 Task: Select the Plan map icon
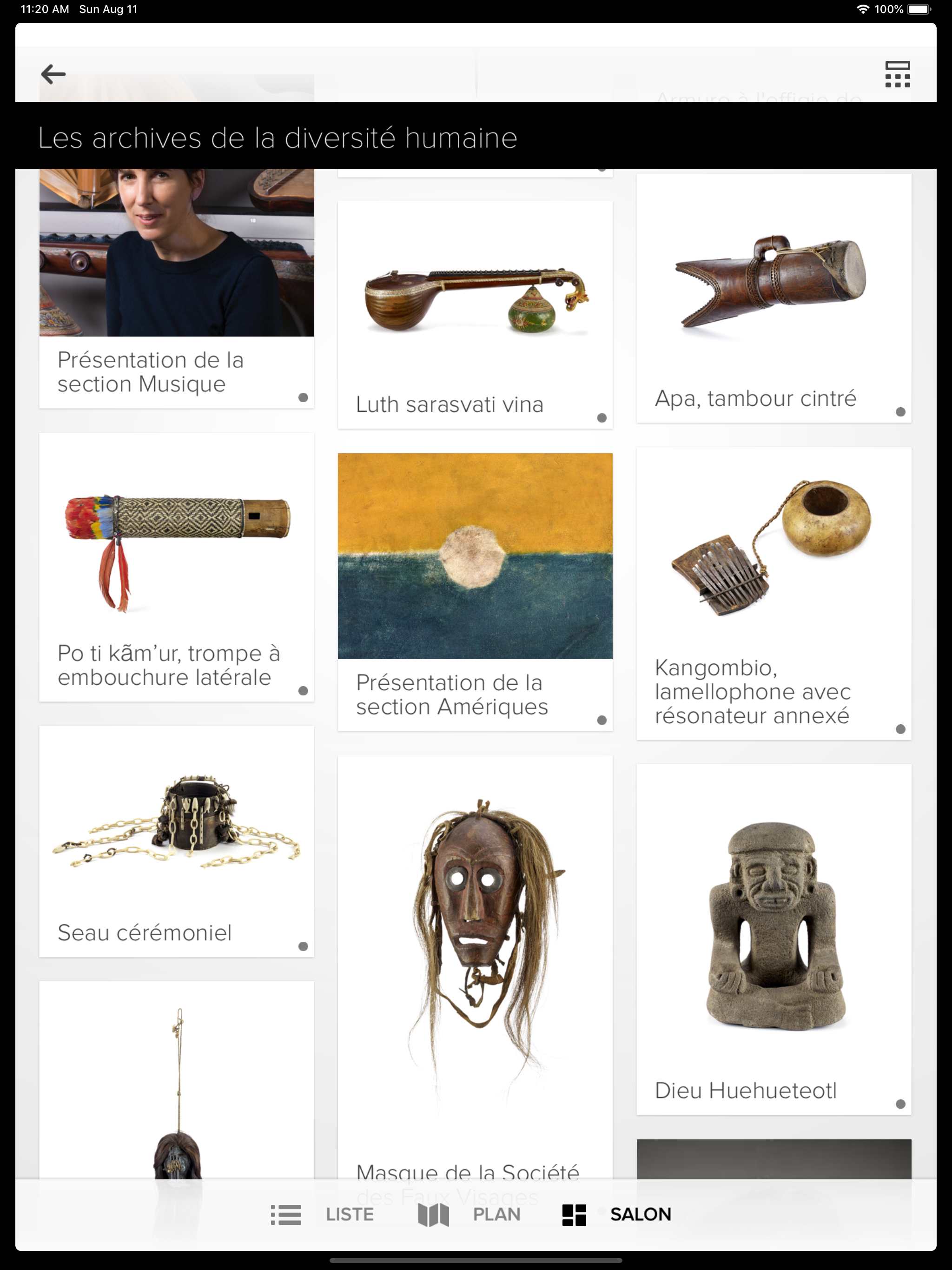pos(434,1214)
